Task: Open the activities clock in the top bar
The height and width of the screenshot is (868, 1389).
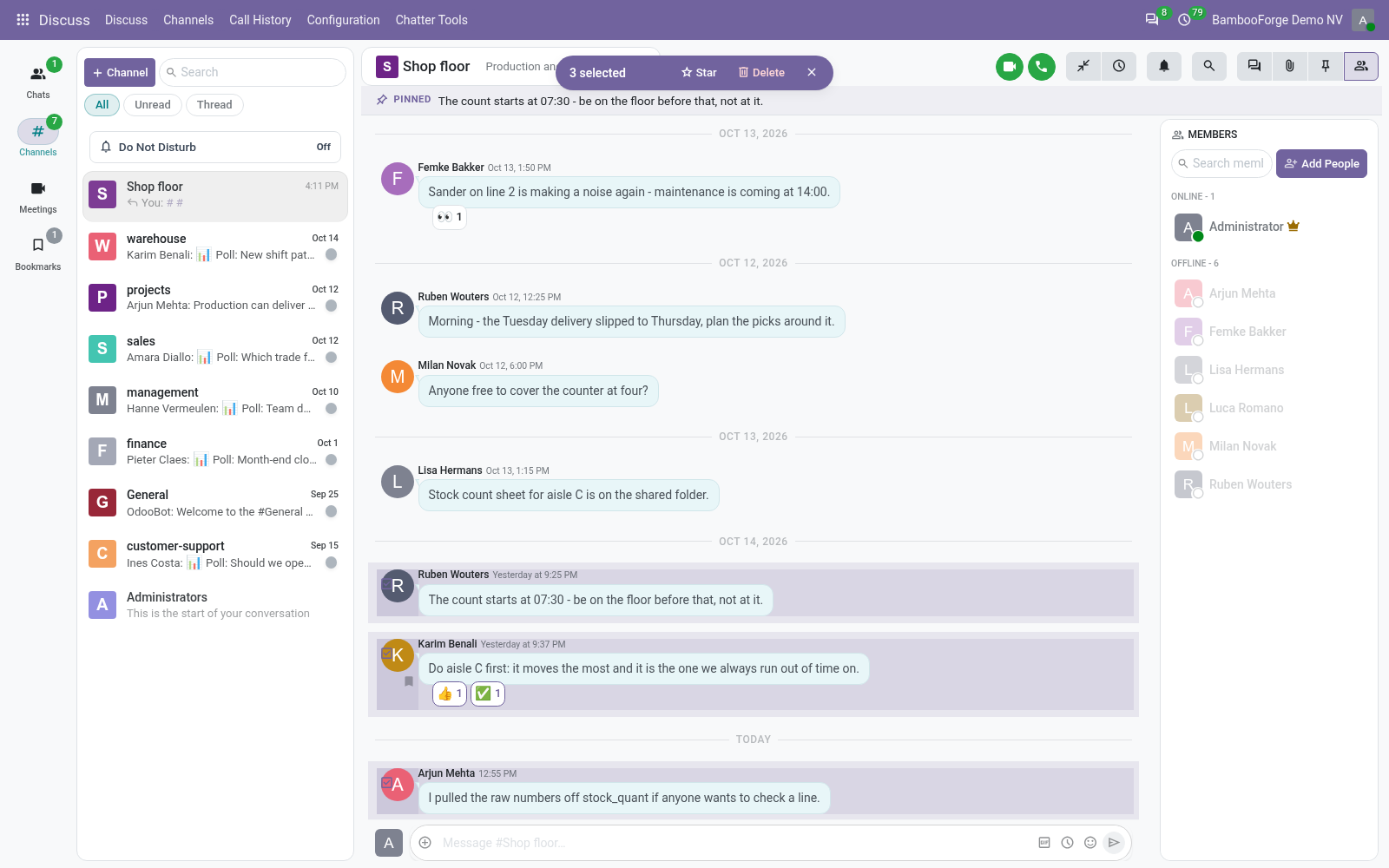Action: [1184, 19]
